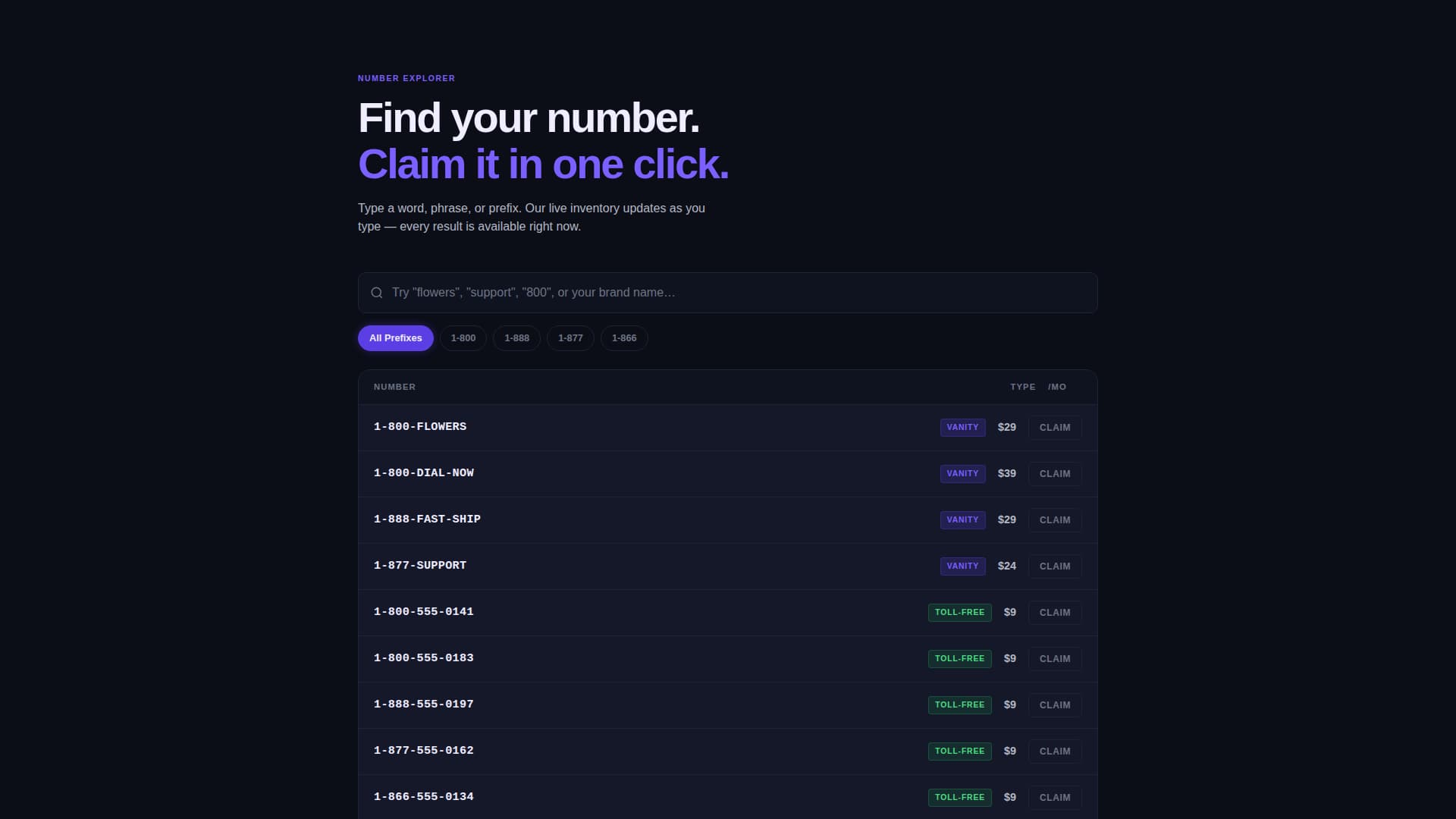
Task: Select the 1-800 prefix filter pill
Action: point(463,337)
